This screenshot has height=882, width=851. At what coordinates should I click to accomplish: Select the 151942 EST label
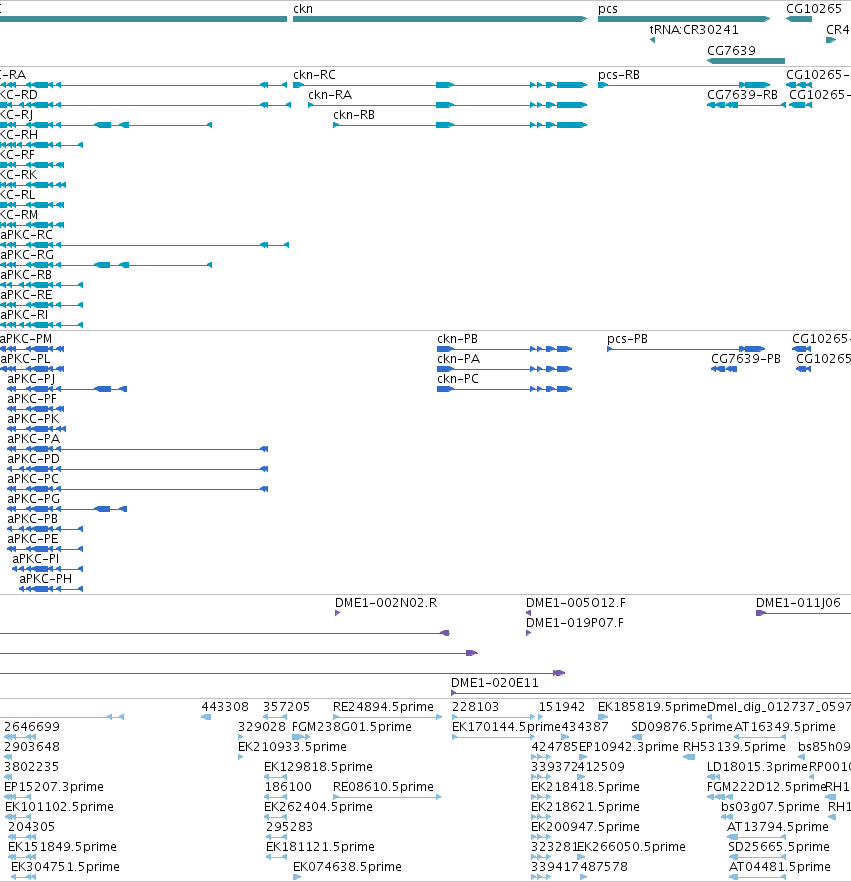pos(562,707)
